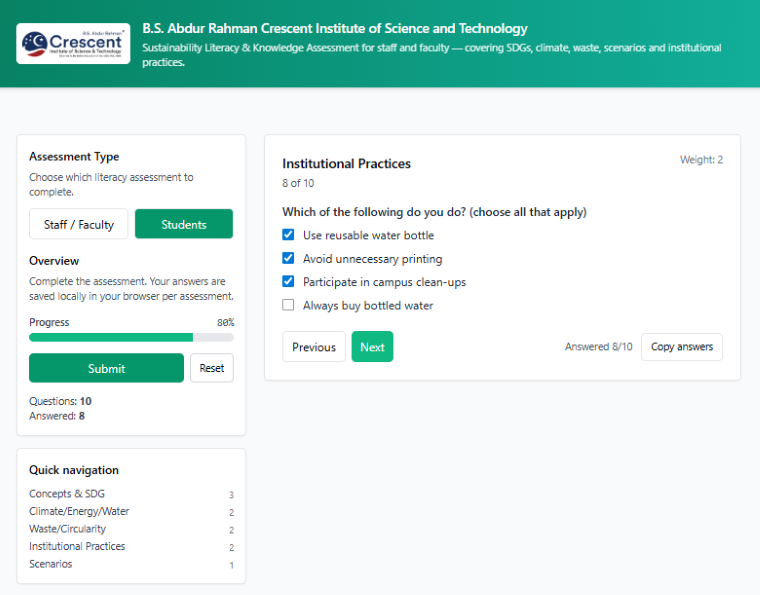Click the Copy answers button
Screen dimensions: 760x595
682,347
